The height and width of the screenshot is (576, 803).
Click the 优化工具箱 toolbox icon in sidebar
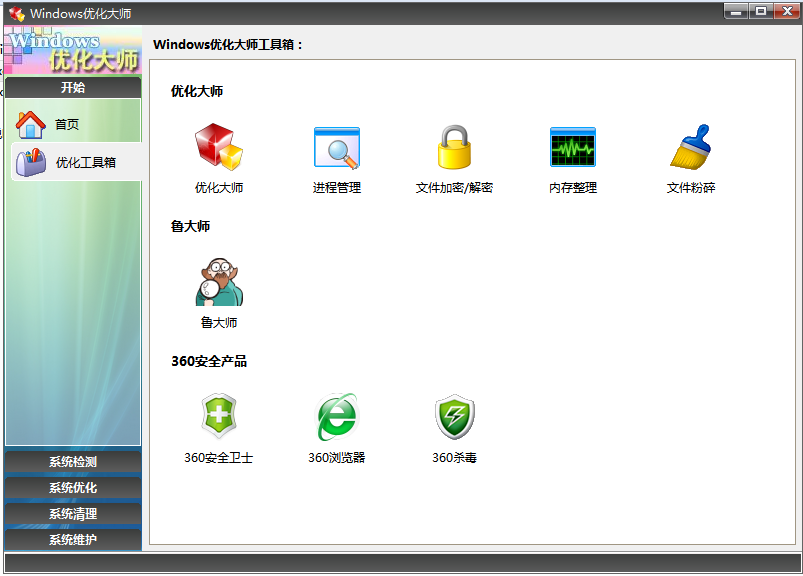pyautogui.click(x=31, y=162)
